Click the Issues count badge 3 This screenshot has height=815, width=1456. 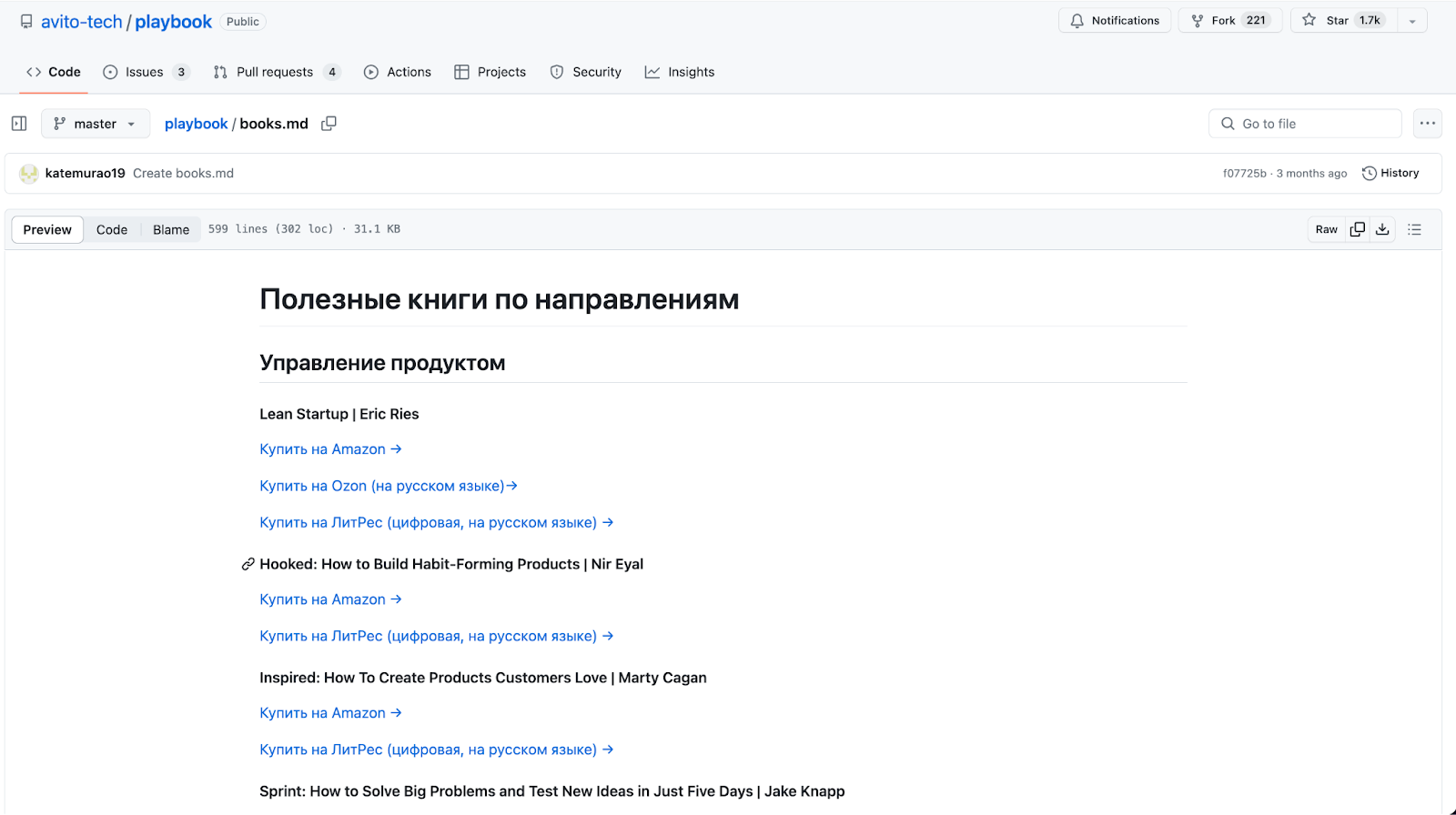point(181,72)
